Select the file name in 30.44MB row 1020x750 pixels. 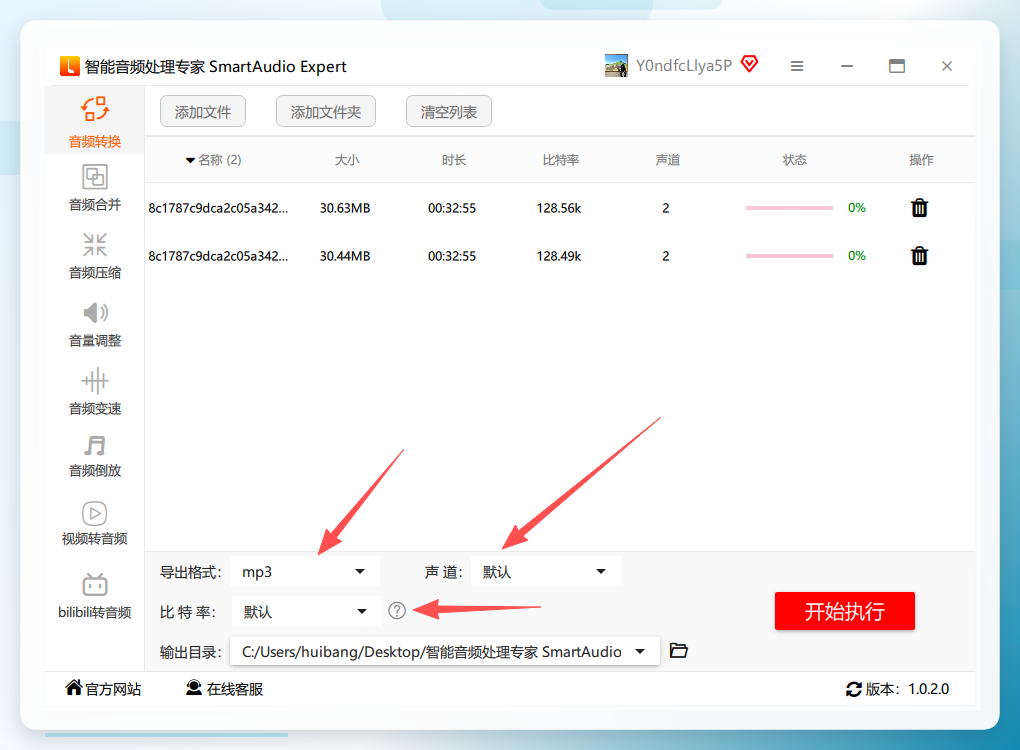[218, 256]
